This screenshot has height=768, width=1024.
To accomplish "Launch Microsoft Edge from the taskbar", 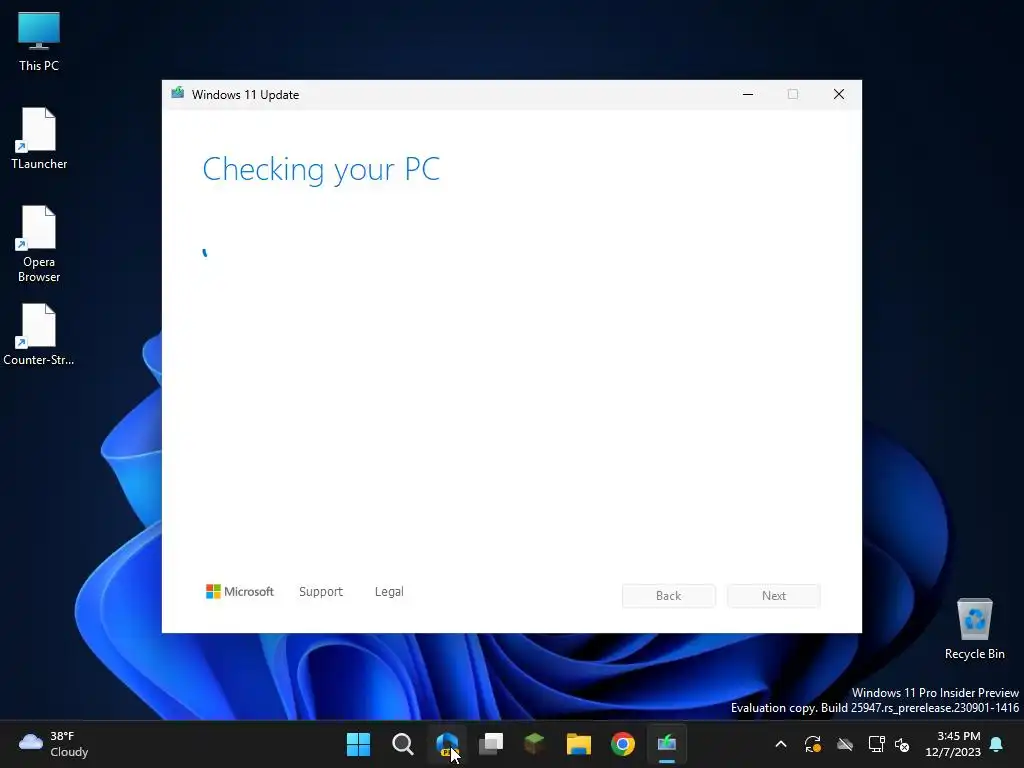I will coord(447,744).
